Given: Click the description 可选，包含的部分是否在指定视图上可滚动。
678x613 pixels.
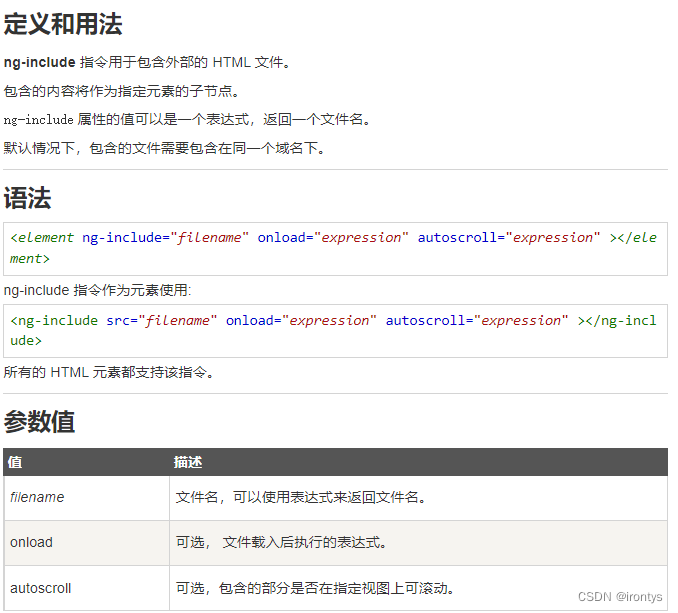Looking at the screenshot, I should [315, 588].
